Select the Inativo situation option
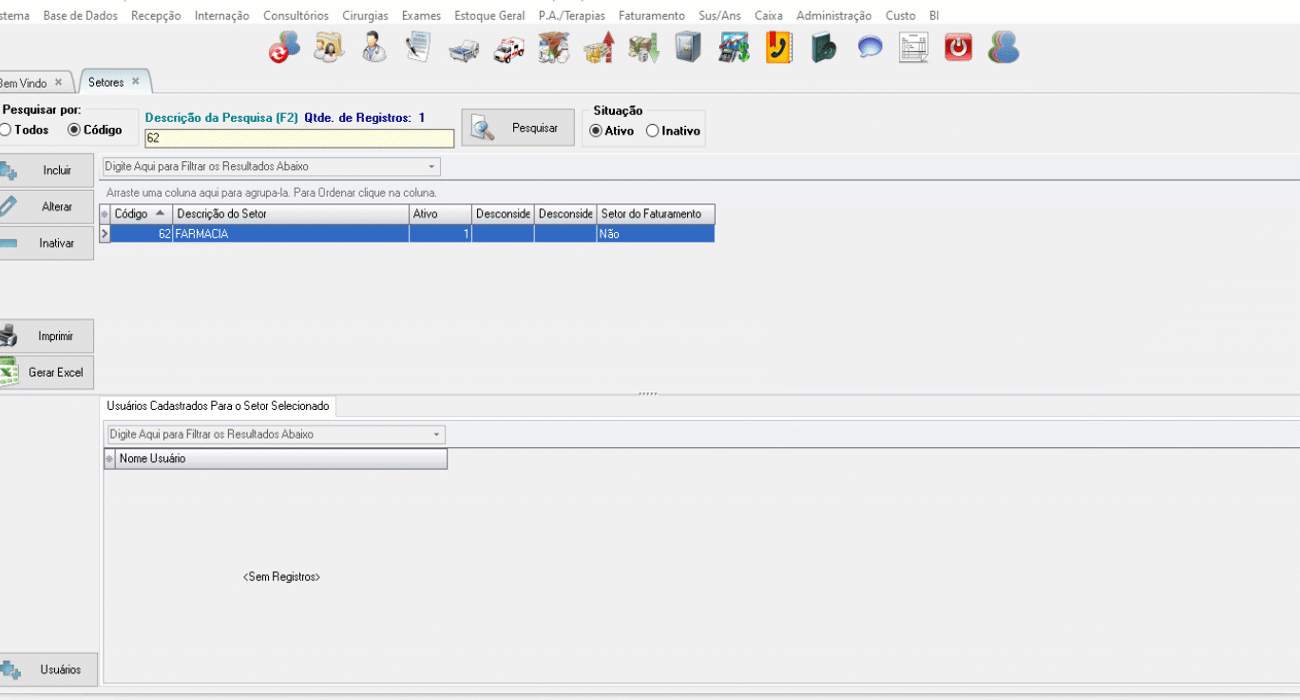 coord(653,131)
